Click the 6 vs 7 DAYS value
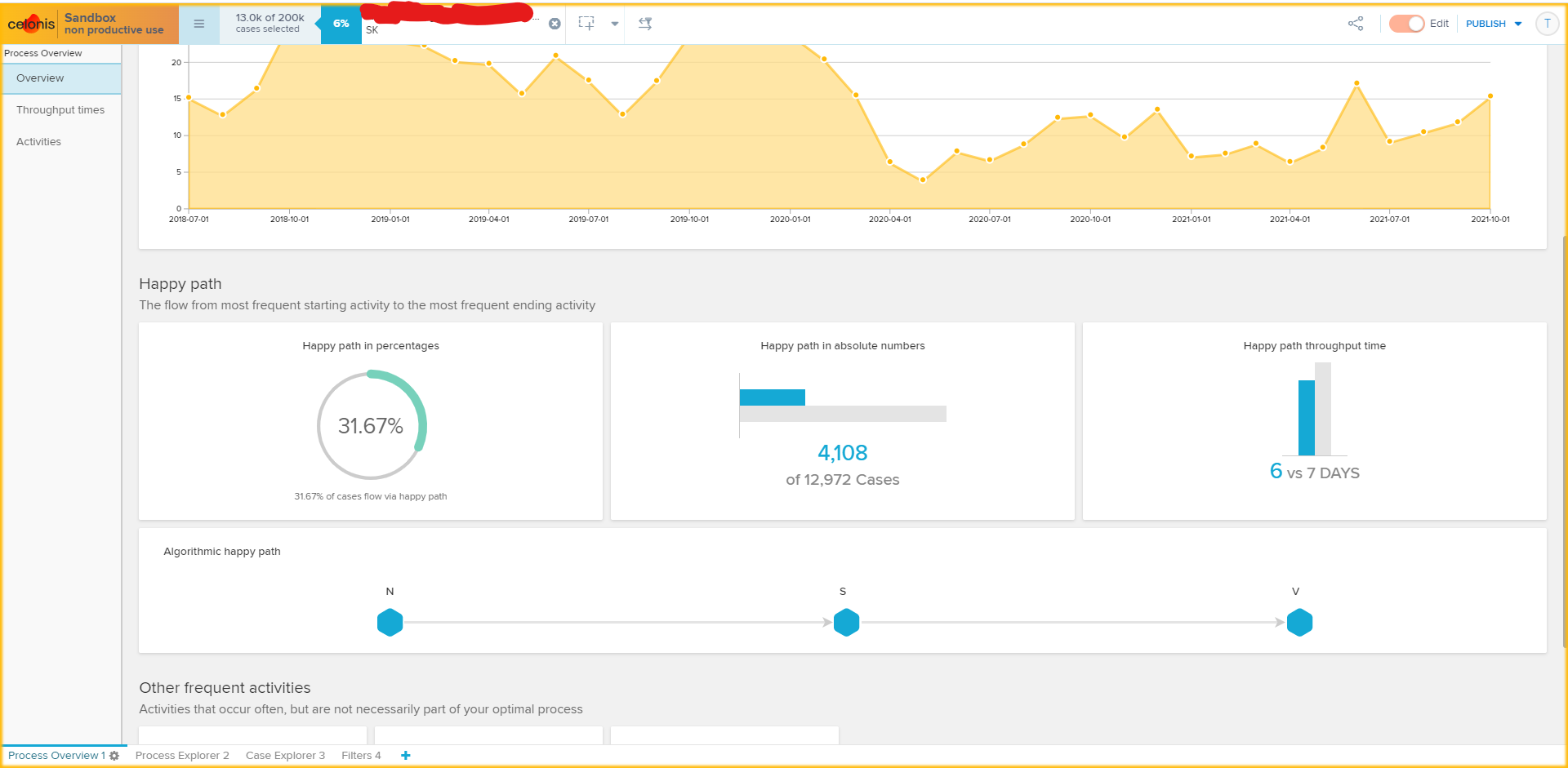Viewport: 1568px width, 768px height. pos(1314,472)
